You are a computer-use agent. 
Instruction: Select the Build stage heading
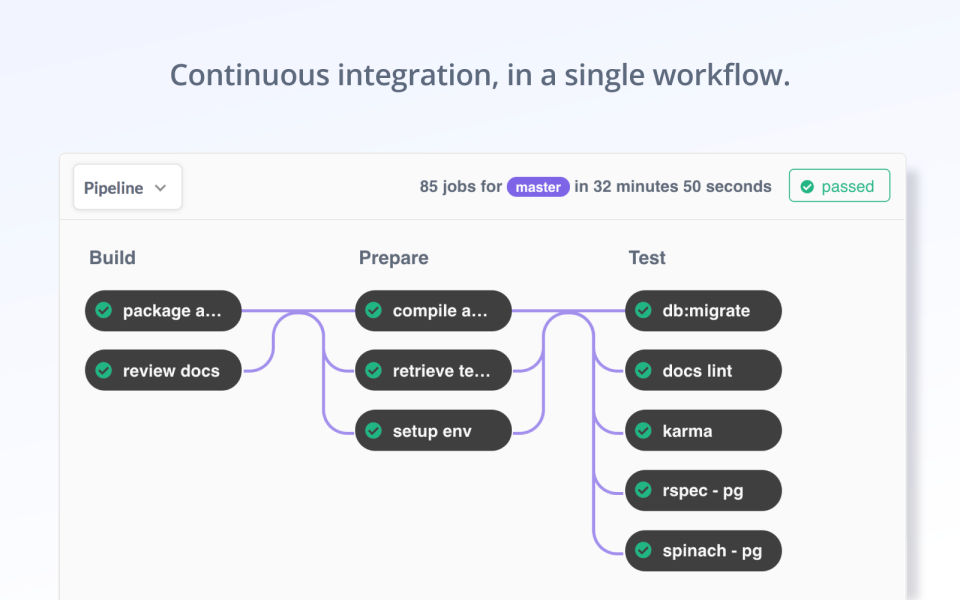pyautogui.click(x=112, y=258)
